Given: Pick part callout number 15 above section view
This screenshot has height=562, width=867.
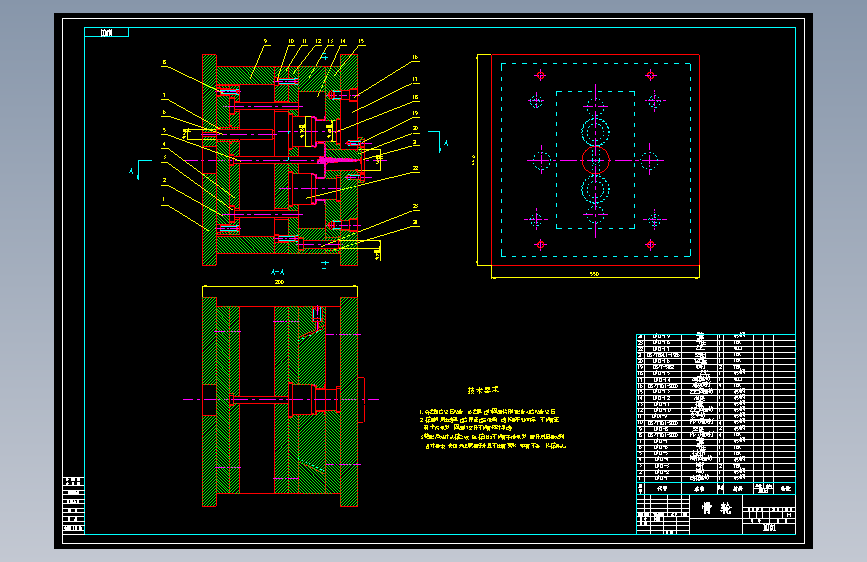Looking at the screenshot, I should tap(361, 41).
